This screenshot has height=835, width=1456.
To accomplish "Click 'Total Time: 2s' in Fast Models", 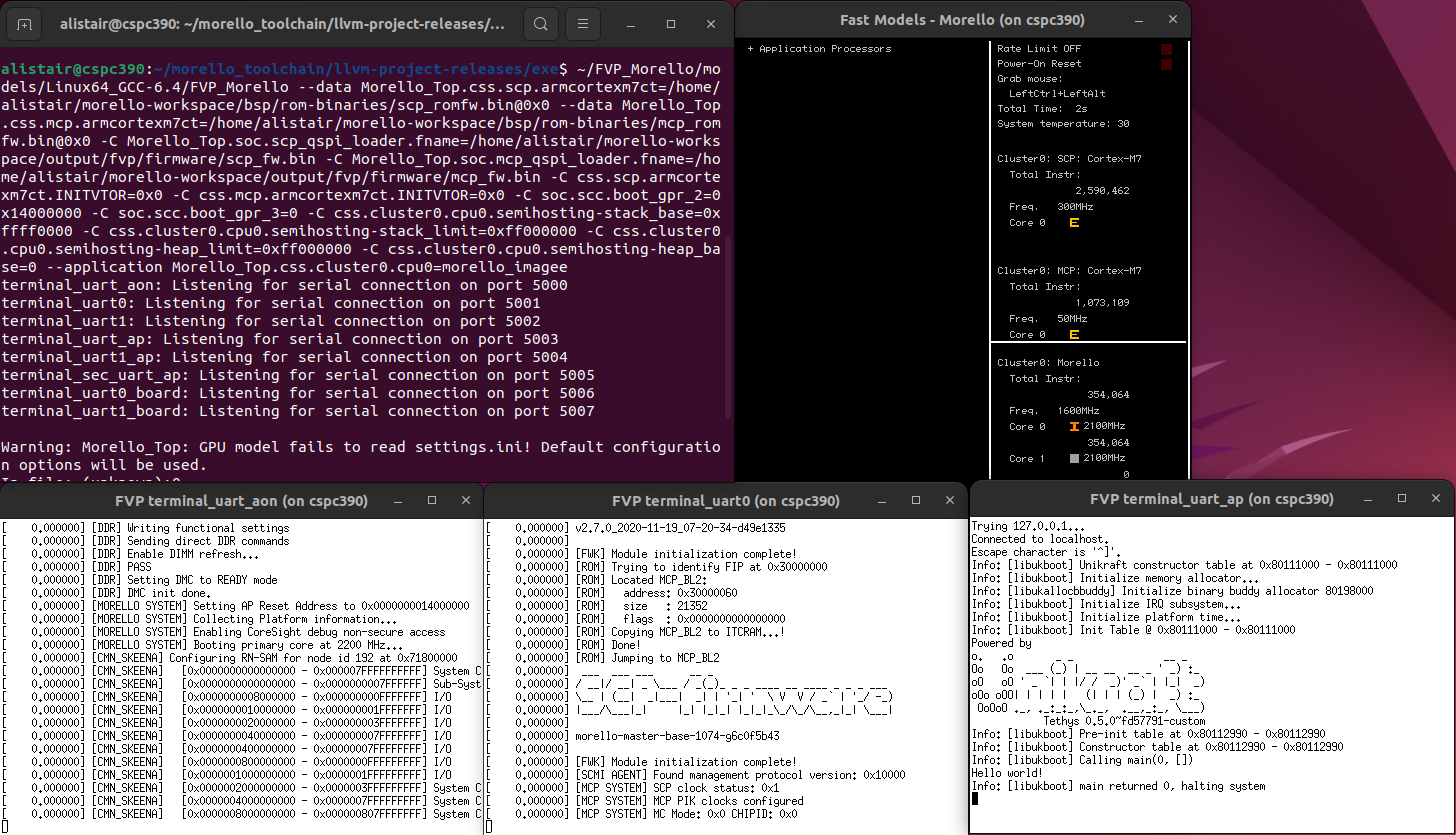I will tap(1042, 108).
